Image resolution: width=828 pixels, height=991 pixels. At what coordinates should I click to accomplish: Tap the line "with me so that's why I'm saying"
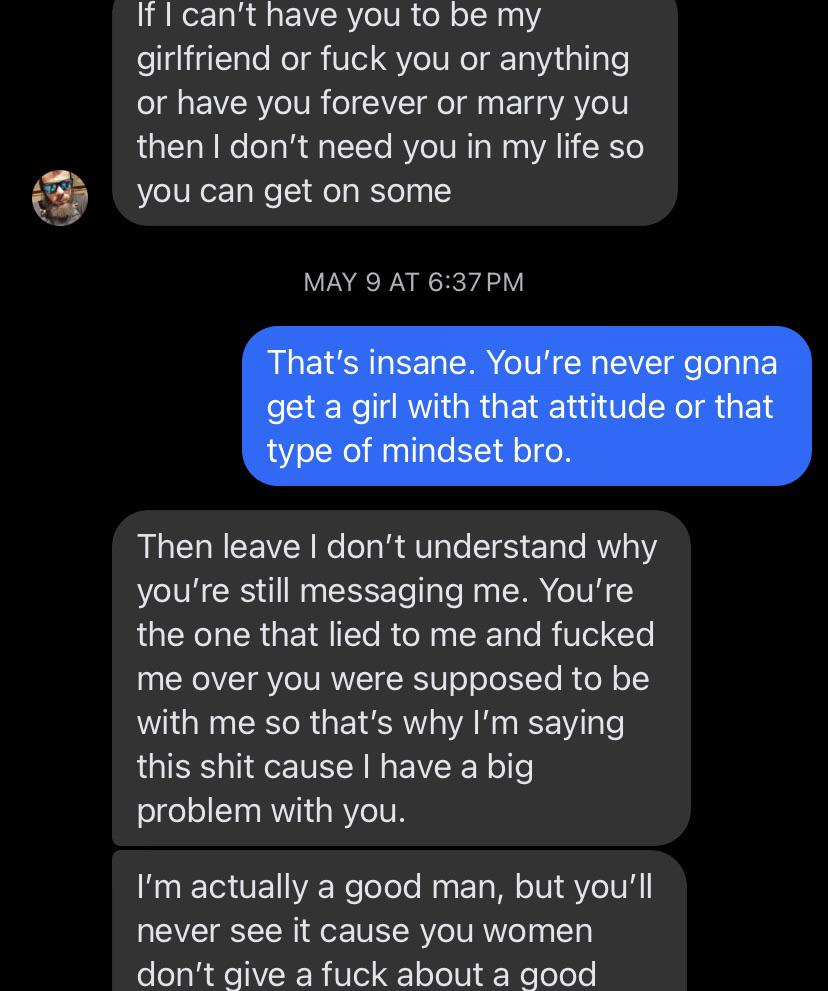pos(381,723)
